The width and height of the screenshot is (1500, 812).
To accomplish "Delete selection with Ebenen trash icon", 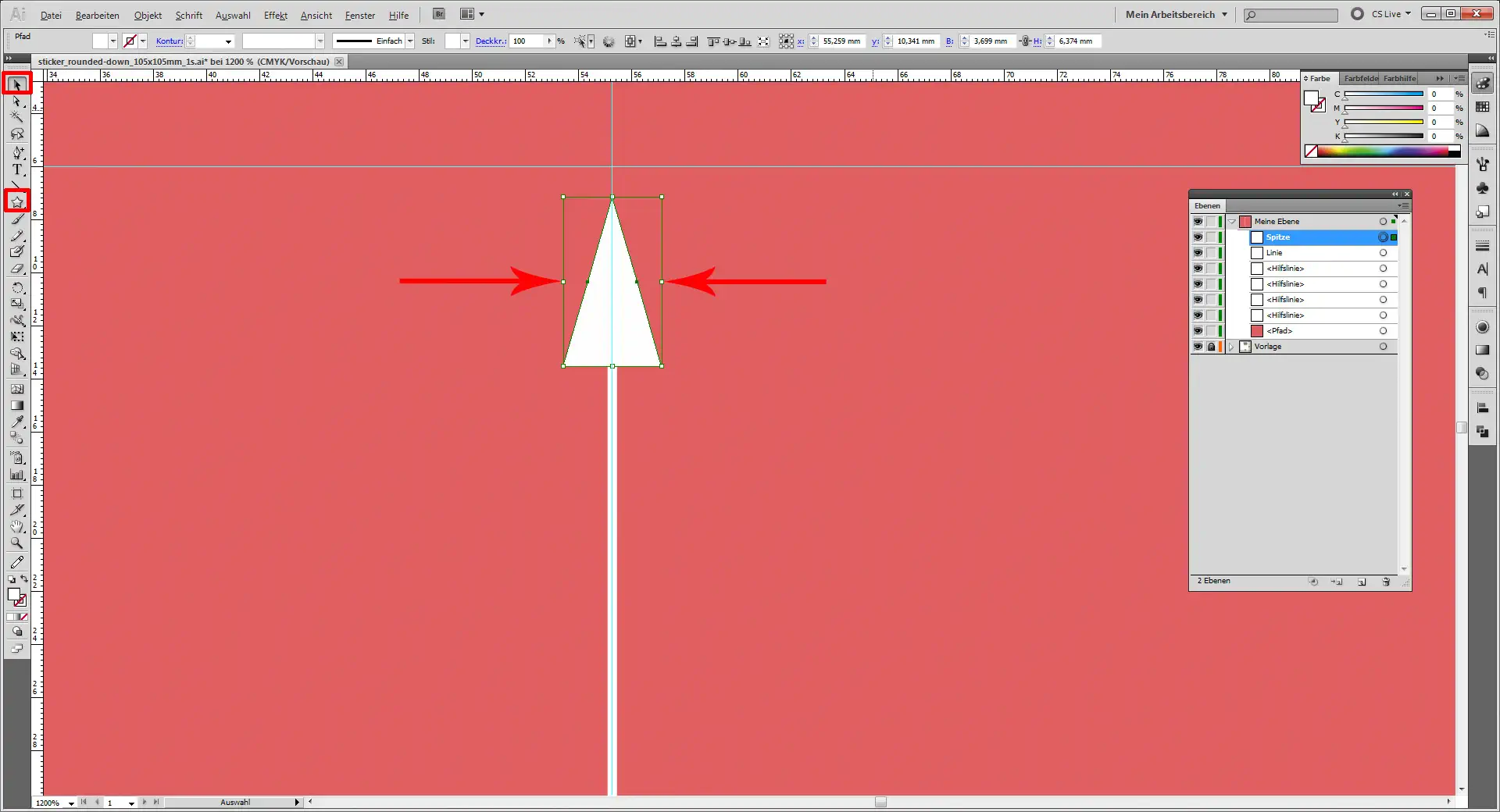I will (x=1386, y=582).
